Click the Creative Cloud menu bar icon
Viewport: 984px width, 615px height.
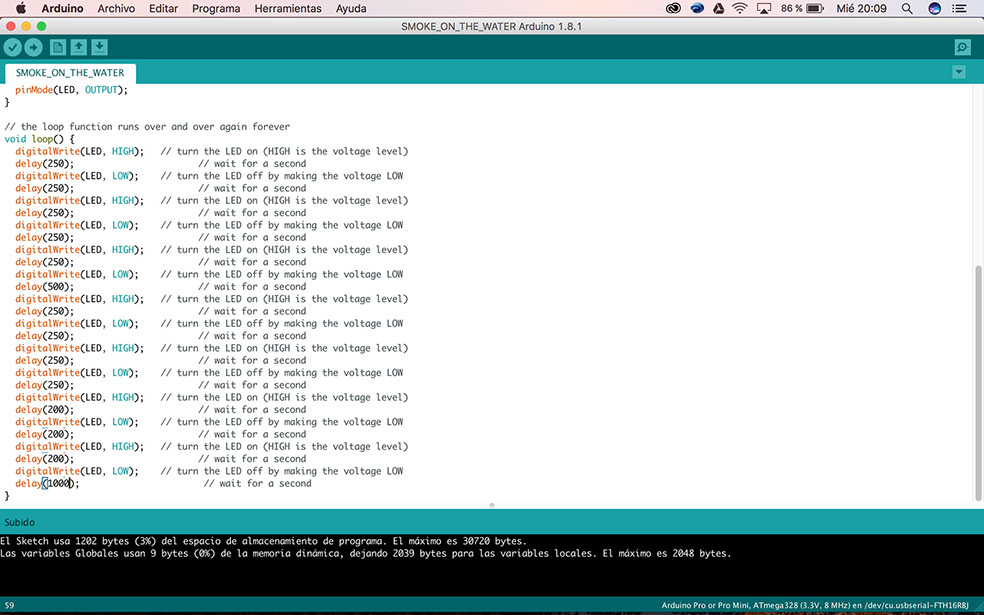(673, 8)
